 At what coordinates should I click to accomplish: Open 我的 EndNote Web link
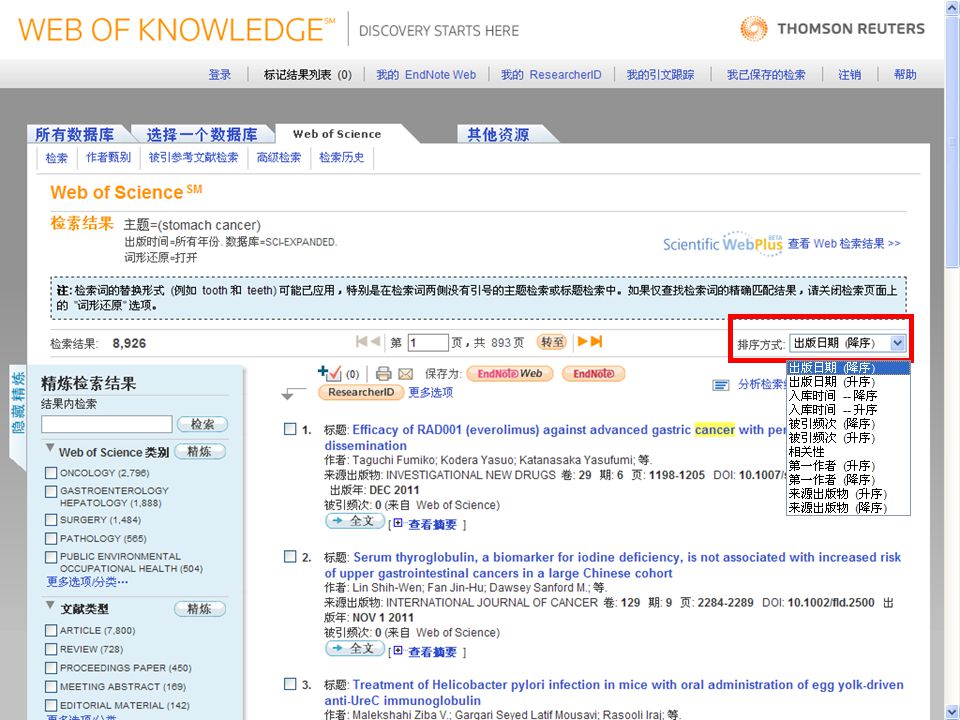[x=426, y=75]
